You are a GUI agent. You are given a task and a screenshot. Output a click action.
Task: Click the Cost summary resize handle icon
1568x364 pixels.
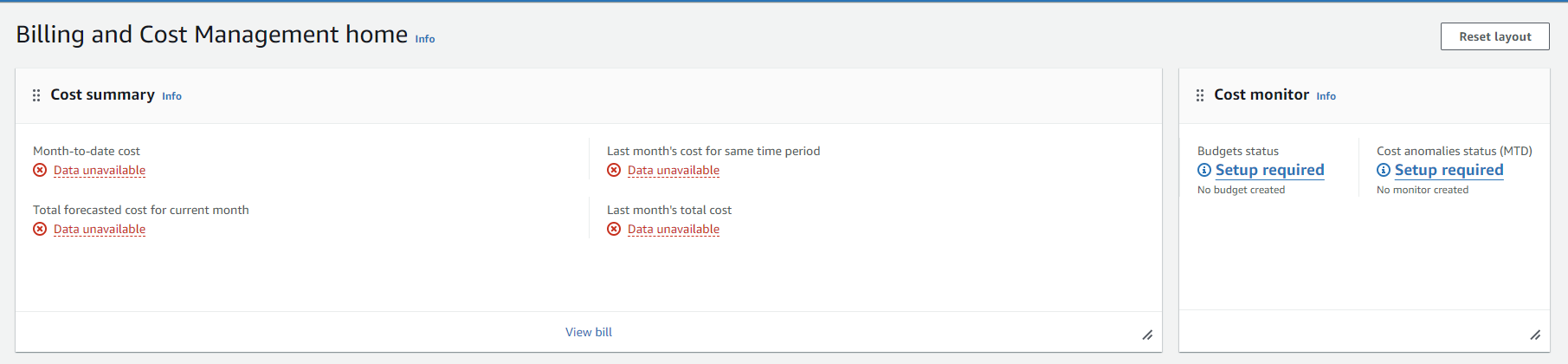pyautogui.click(x=1147, y=335)
